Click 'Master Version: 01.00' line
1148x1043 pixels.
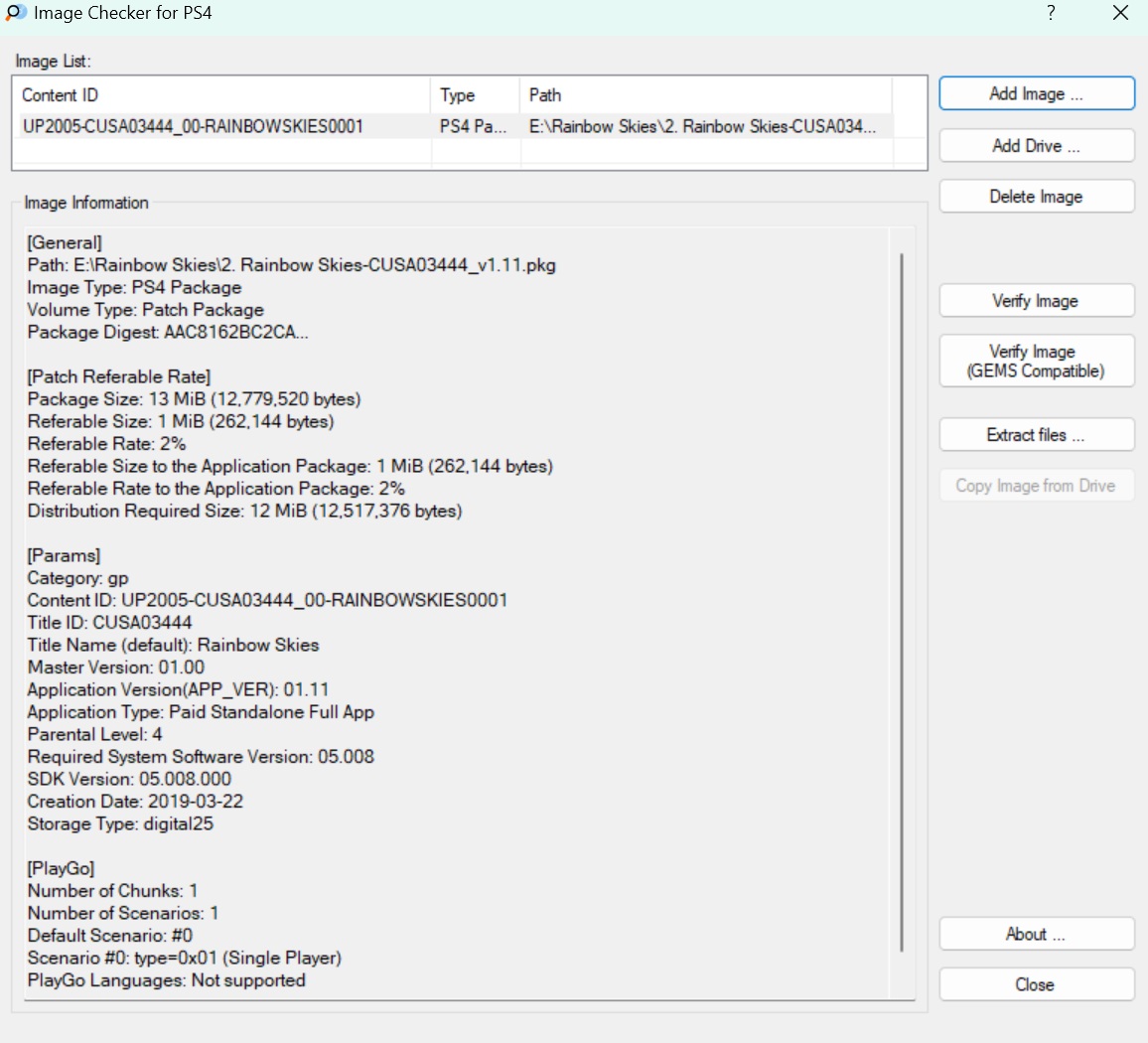click(115, 668)
